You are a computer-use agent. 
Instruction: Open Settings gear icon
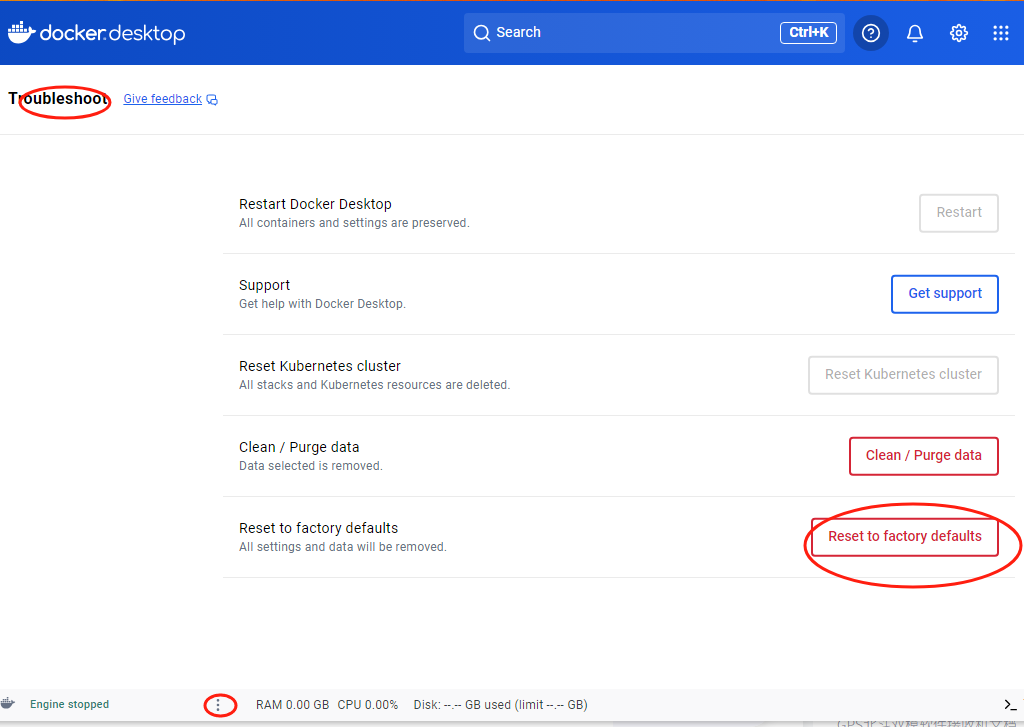[958, 33]
